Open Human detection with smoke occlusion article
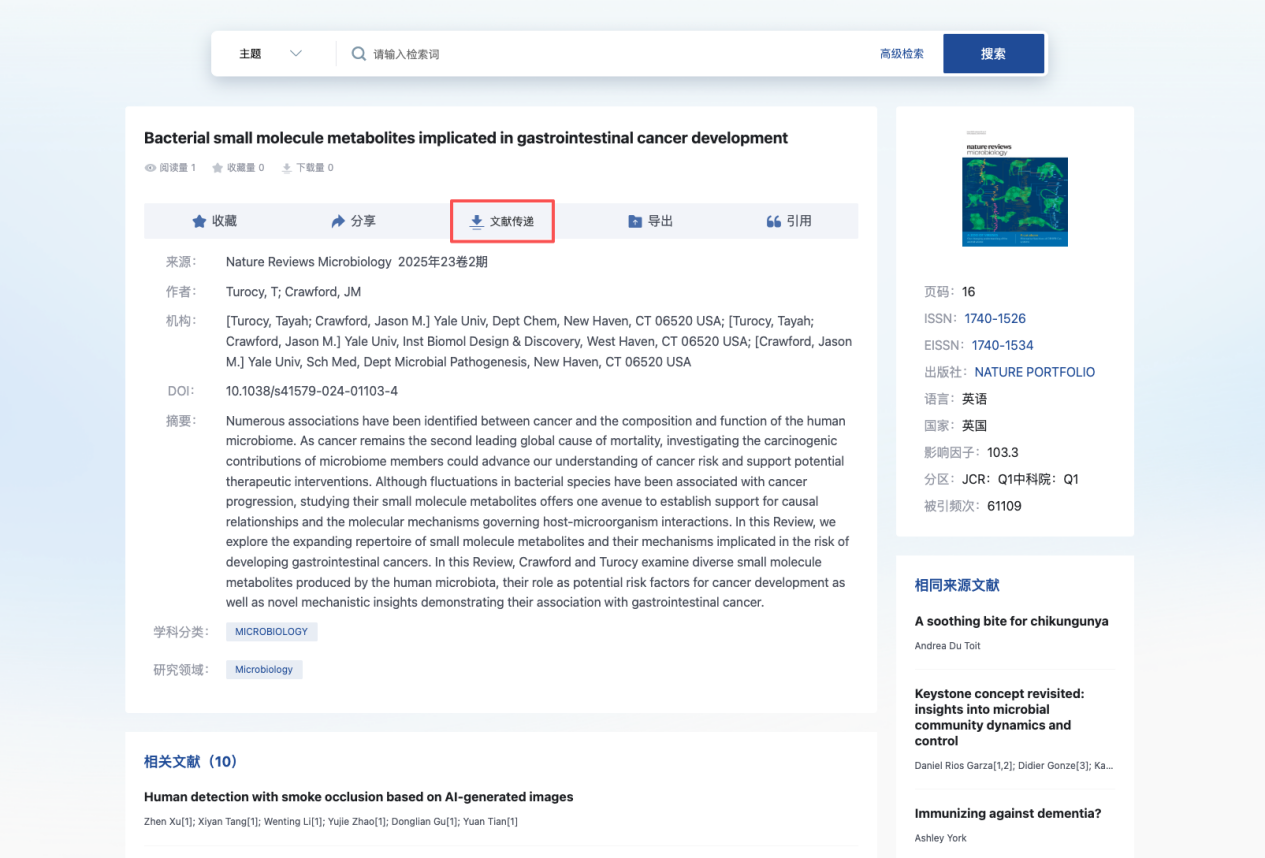 tap(359, 797)
